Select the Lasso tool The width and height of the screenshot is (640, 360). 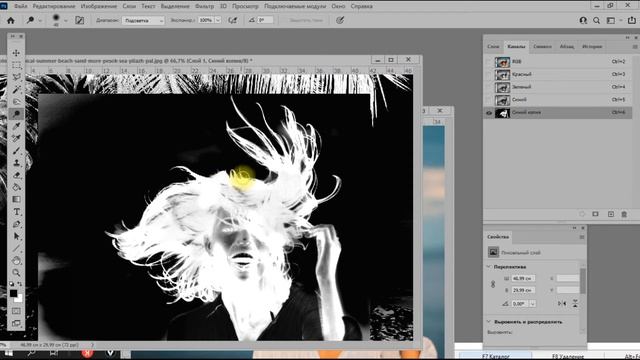16,77
